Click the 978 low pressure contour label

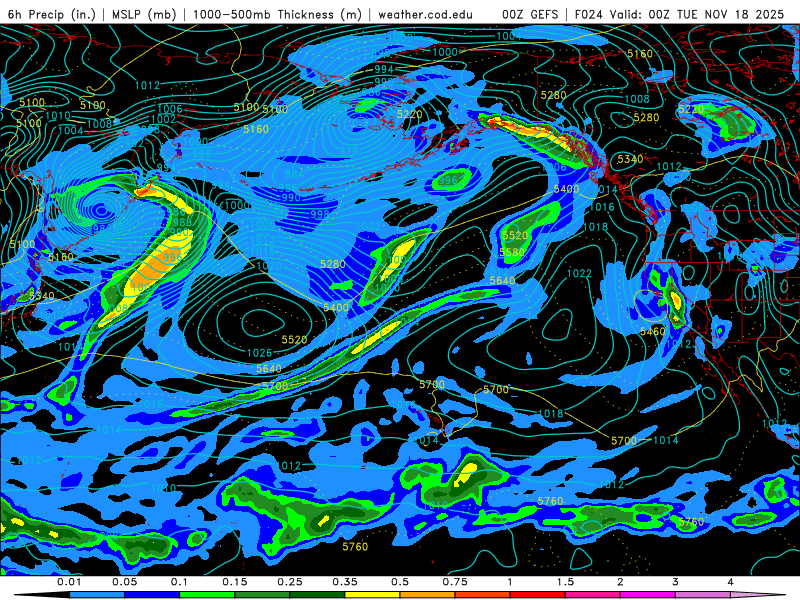tap(349, 152)
